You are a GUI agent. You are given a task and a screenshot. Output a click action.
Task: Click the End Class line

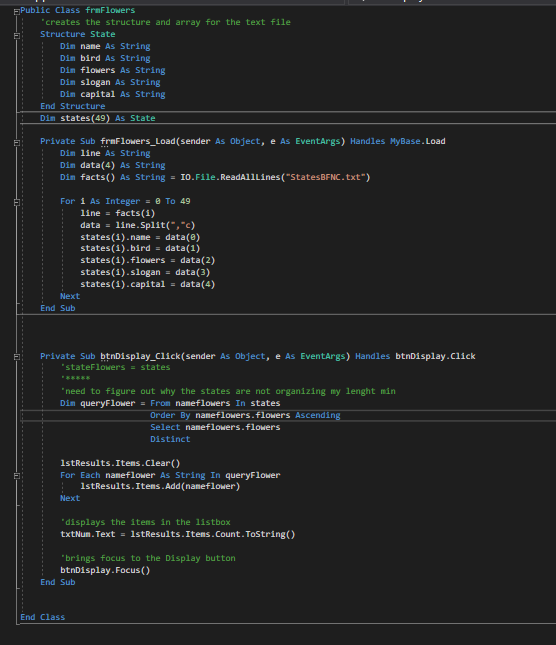(43, 617)
